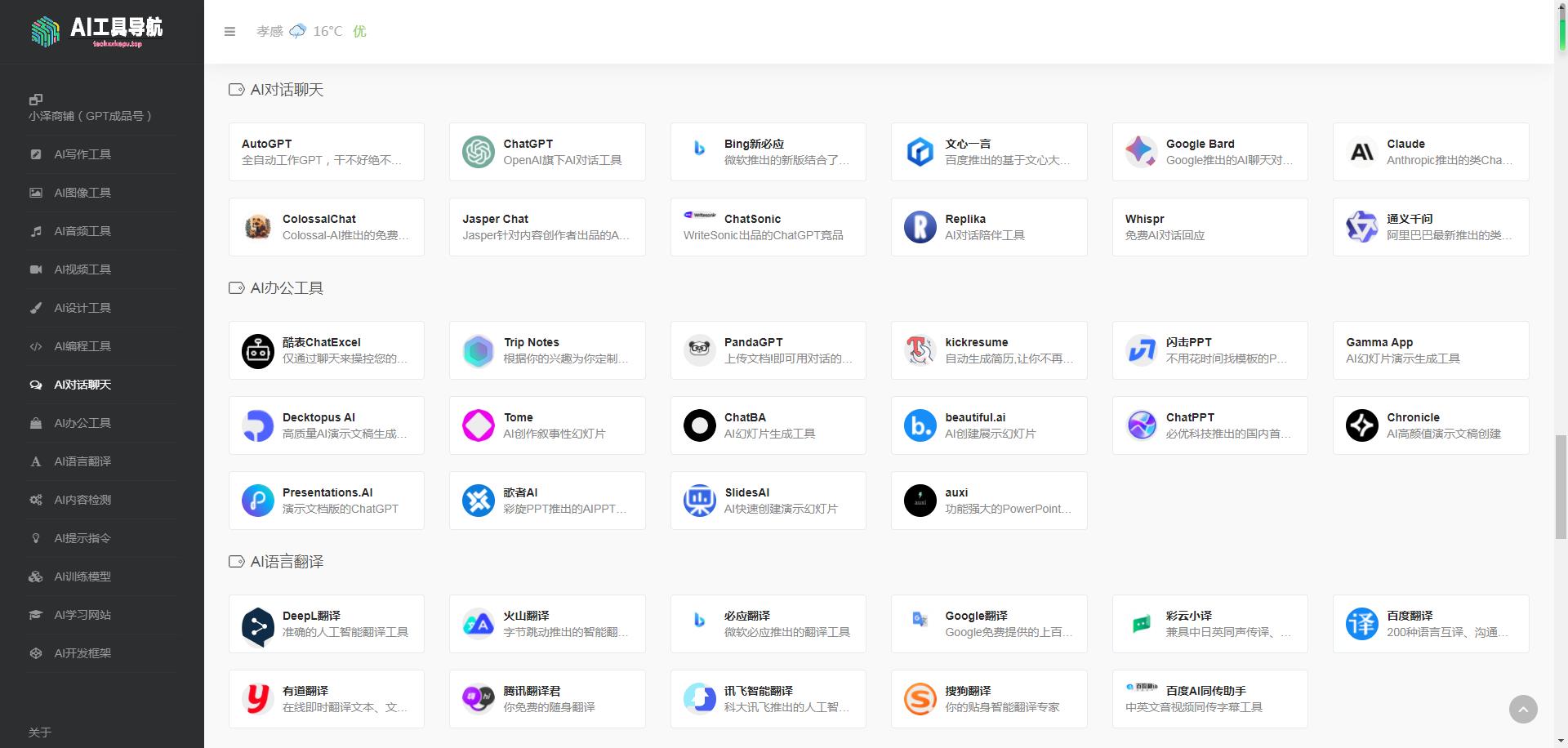Click the Claude logo icon
Viewport: 1568px width, 748px height.
pos(1361,152)
